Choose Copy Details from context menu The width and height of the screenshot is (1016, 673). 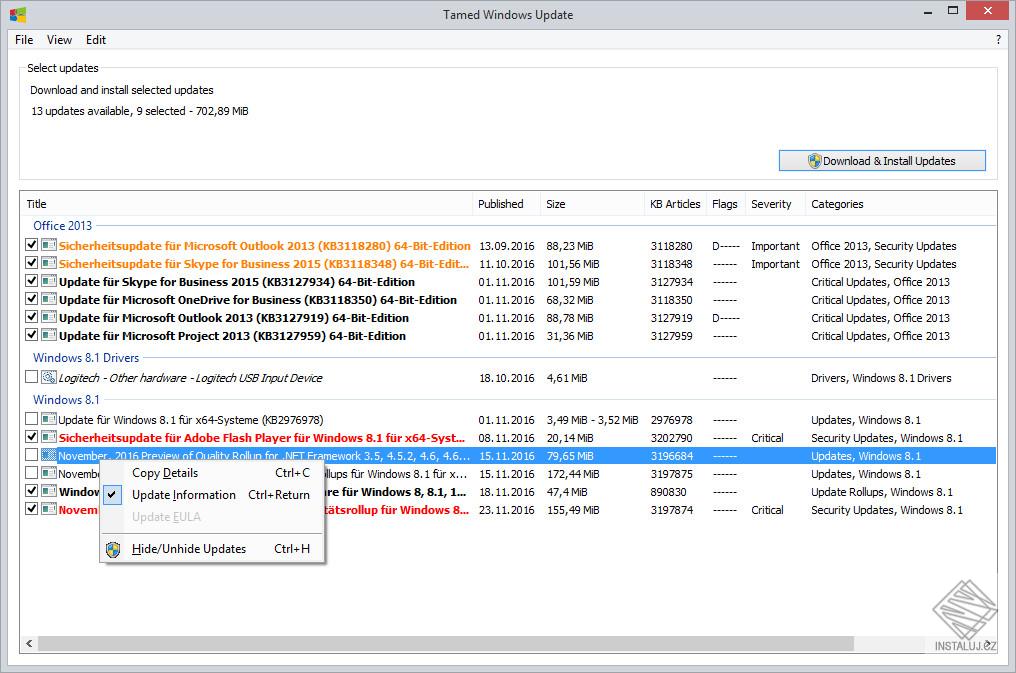pos(212,473)
